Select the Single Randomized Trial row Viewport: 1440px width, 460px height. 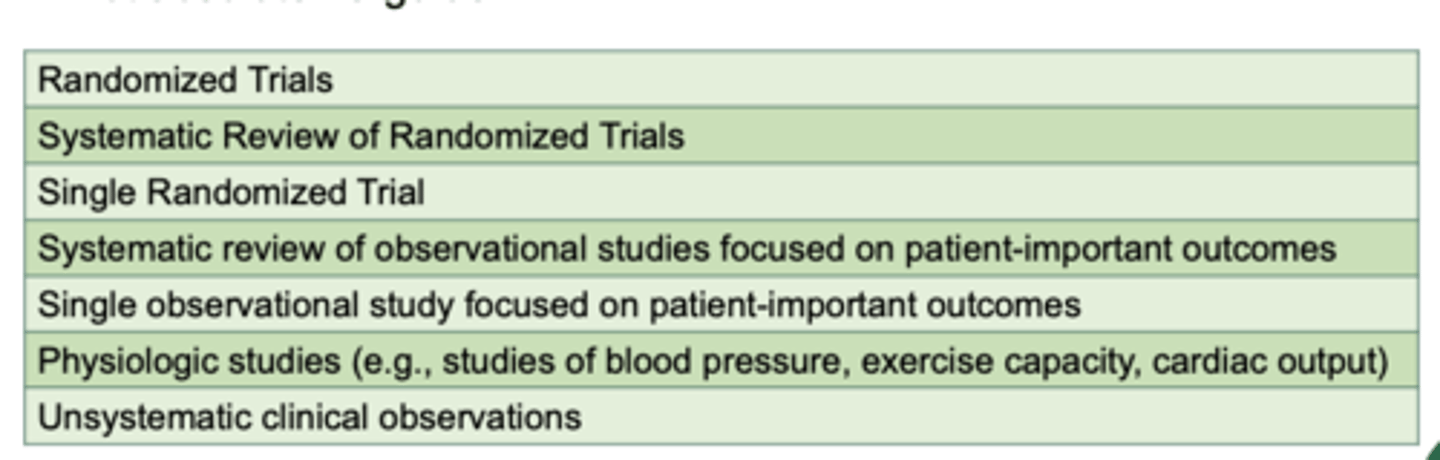coord(721,191)
